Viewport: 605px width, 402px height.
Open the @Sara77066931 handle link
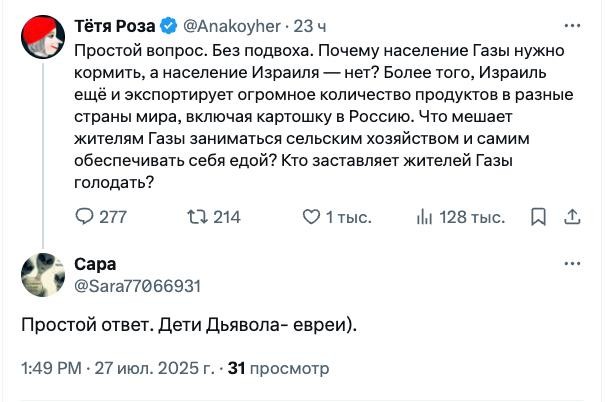137,286
